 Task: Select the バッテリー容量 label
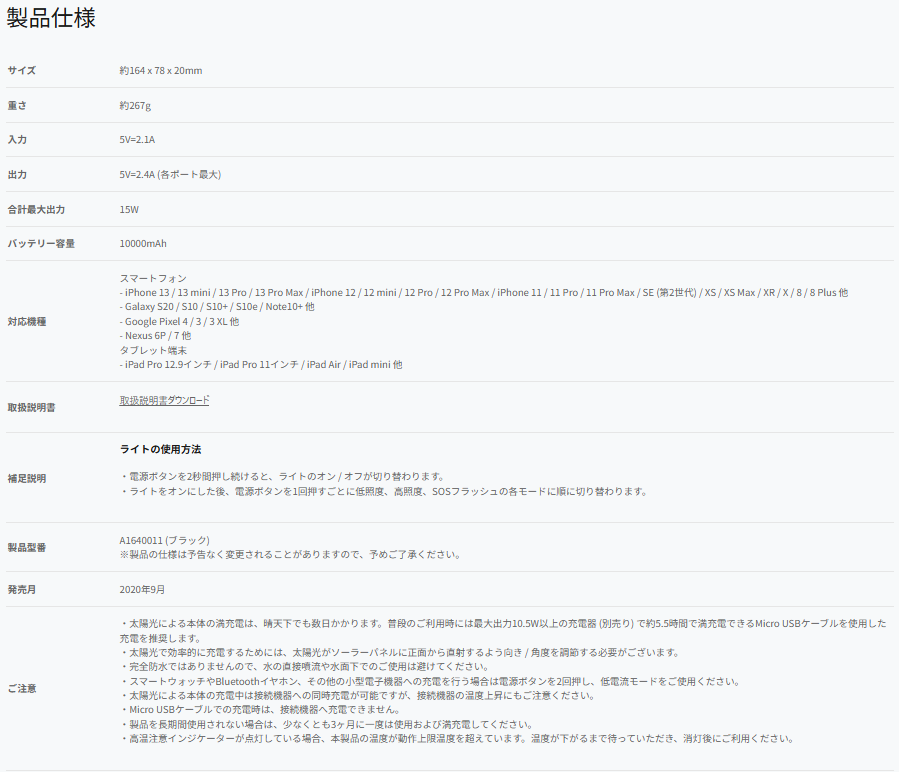[x=41, y=243]
